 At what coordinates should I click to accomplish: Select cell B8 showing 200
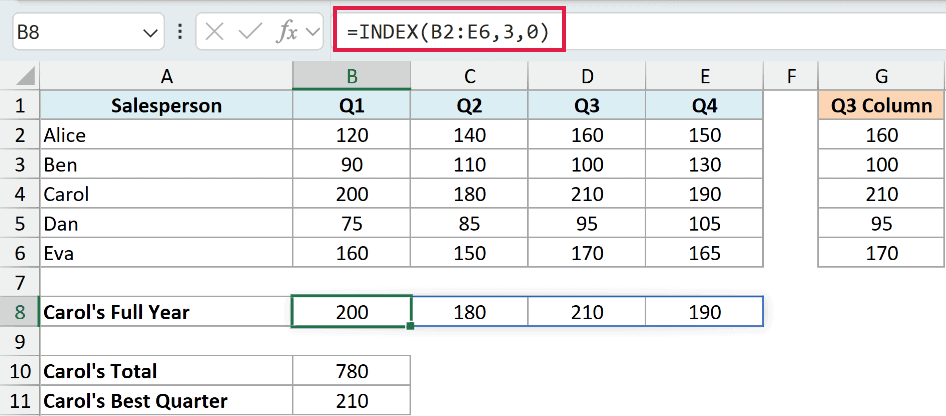[x=352, y=312]
